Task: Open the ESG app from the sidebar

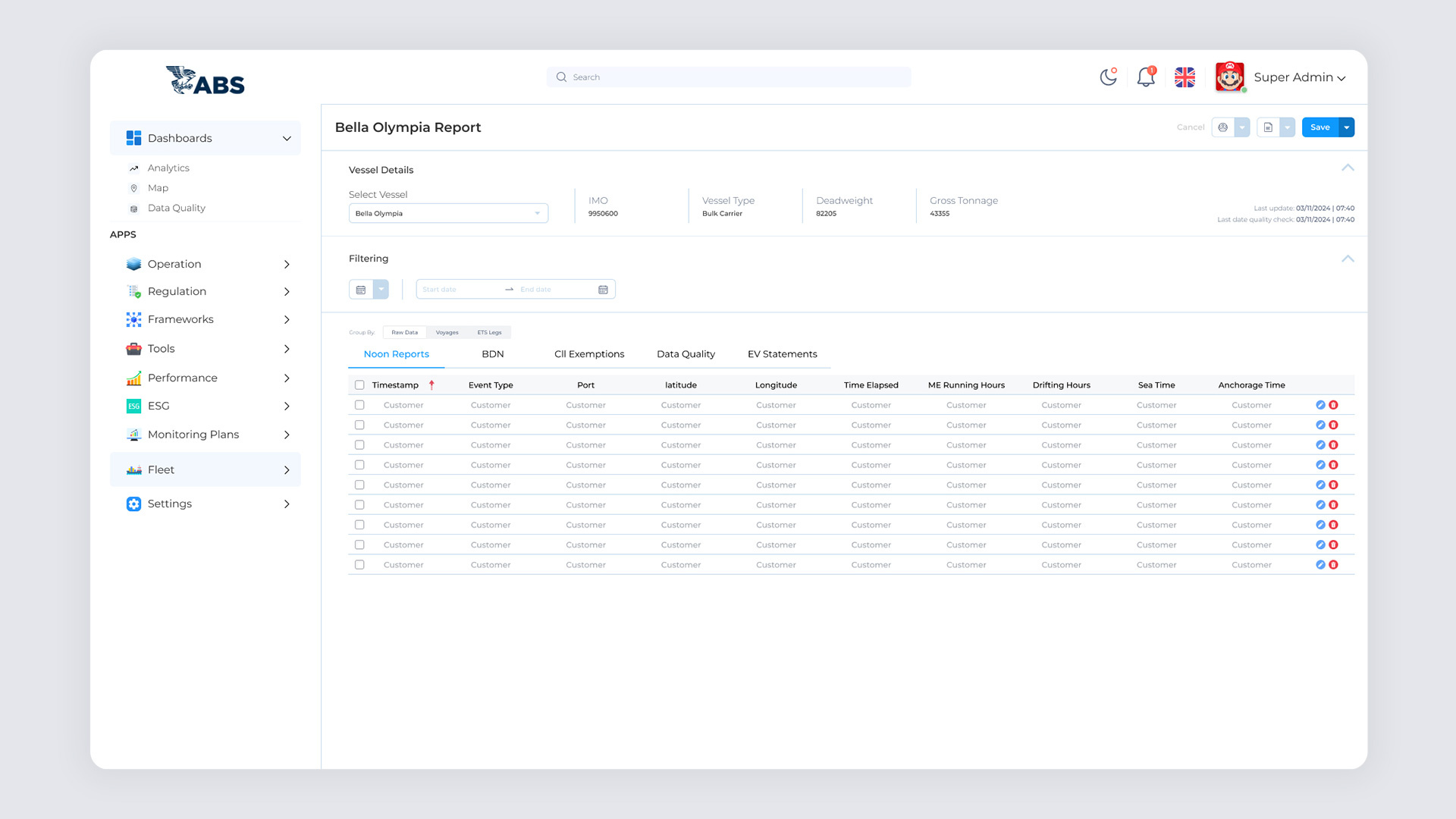Action: coord(158,406)
